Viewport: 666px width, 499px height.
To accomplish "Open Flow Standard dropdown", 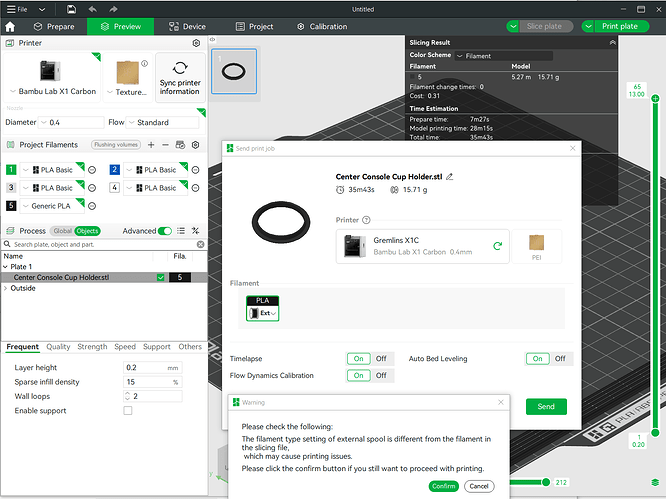I will (163, 122).
